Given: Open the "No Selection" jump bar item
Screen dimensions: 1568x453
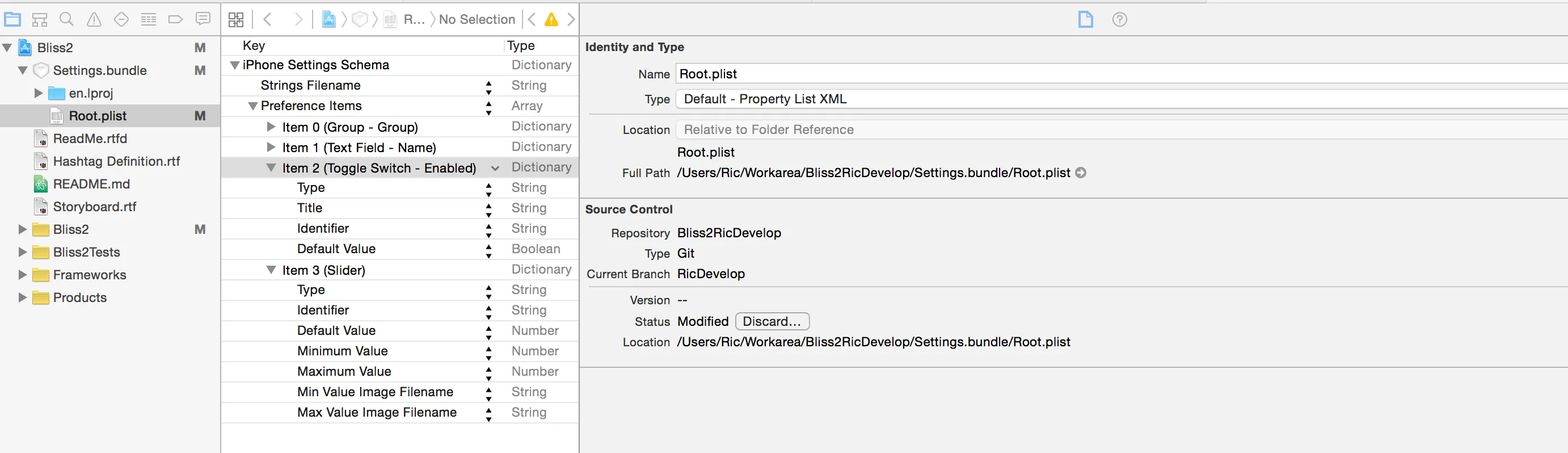Looking at the screenshot, I should pos(477,19).
